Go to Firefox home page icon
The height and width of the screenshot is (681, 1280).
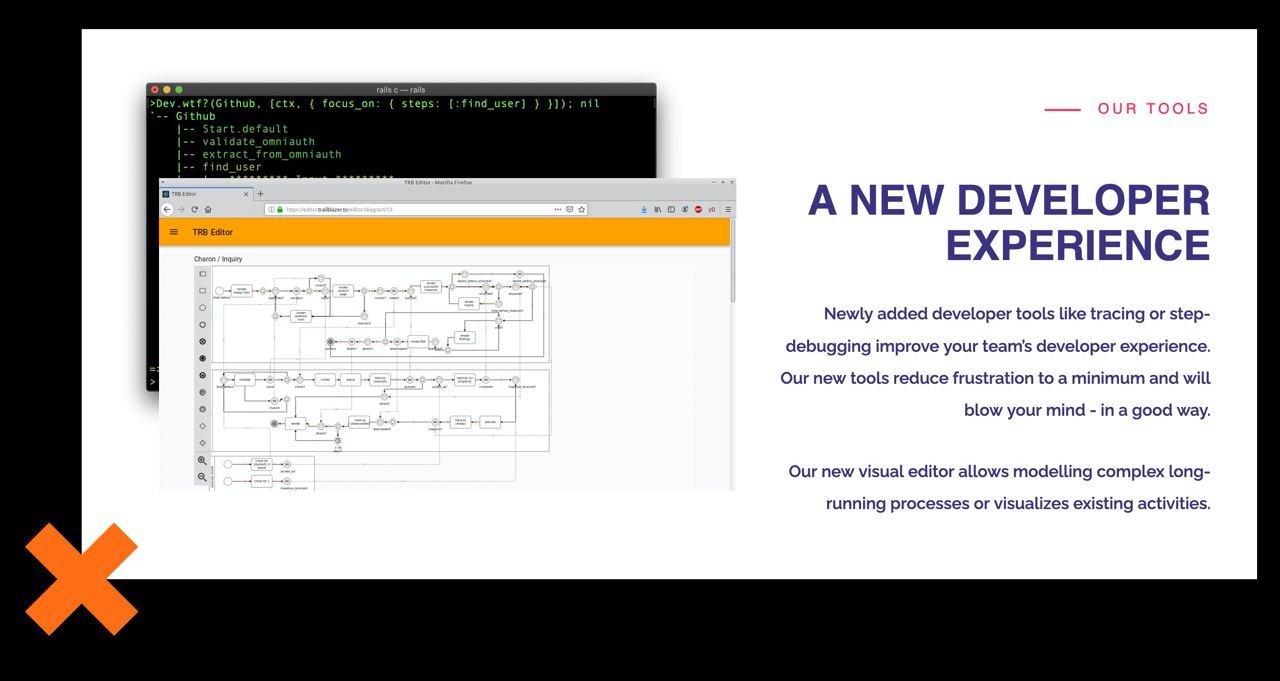tap(208, 209)
